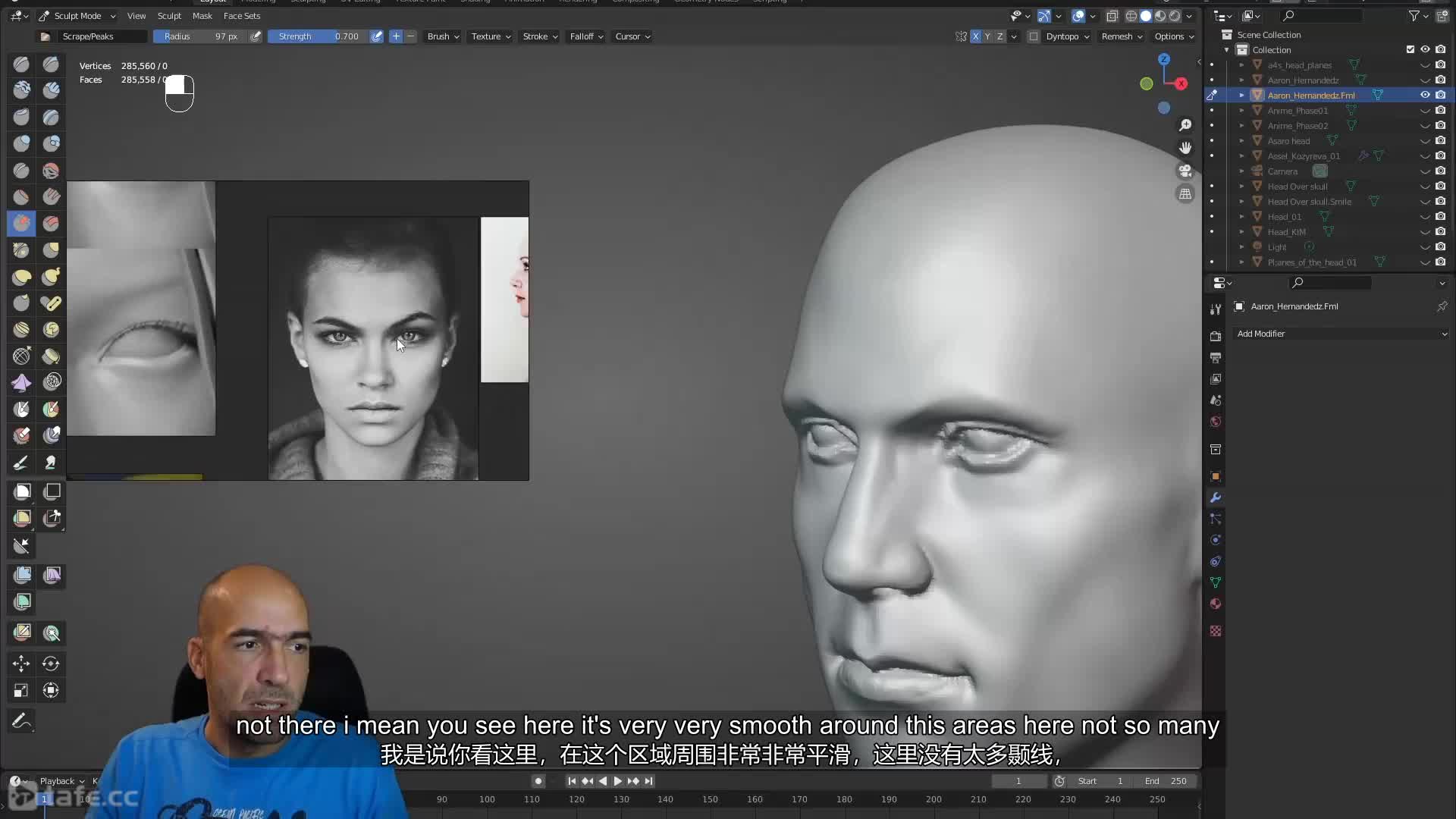The image size is (1456, 819).
Task: Select the Draw brush tool
Action: (21, 64)
